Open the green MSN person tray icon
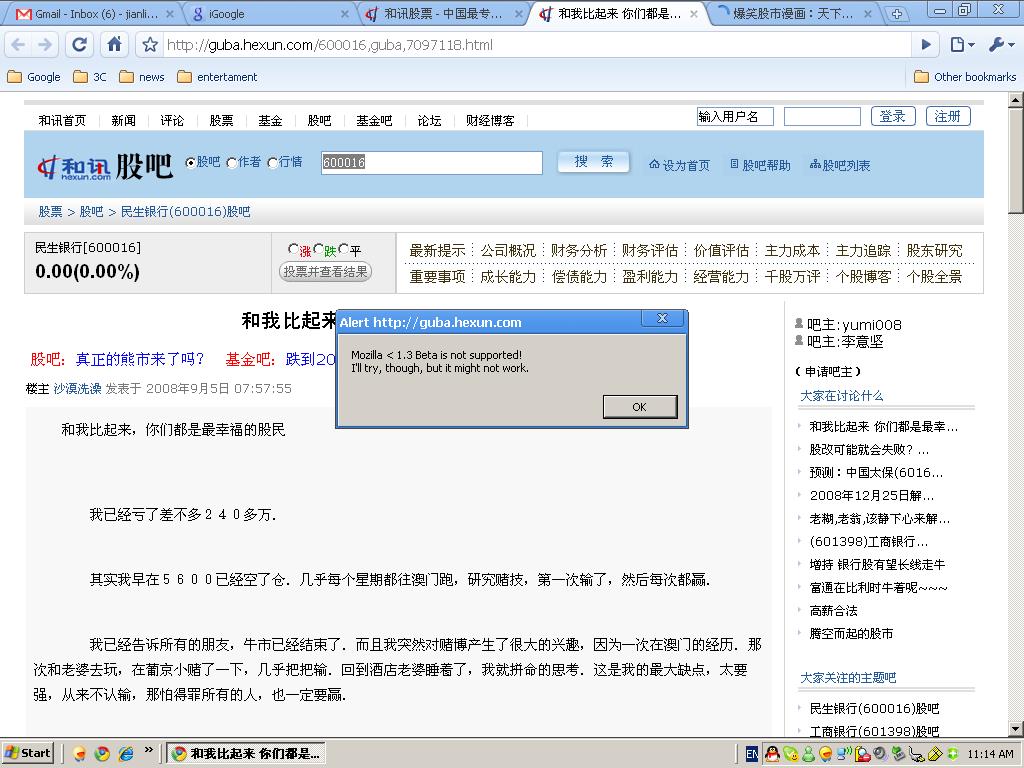The image size is (1024, 768). [808, 754]
